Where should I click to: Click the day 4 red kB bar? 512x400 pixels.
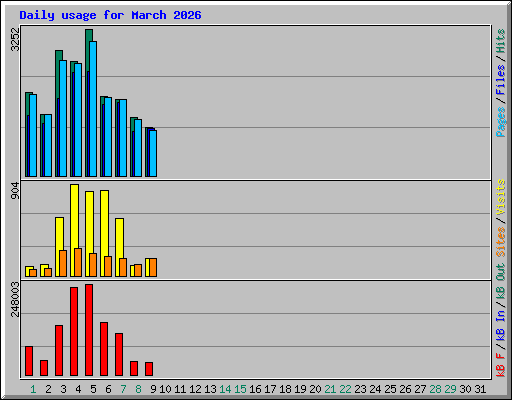[74, 332]
